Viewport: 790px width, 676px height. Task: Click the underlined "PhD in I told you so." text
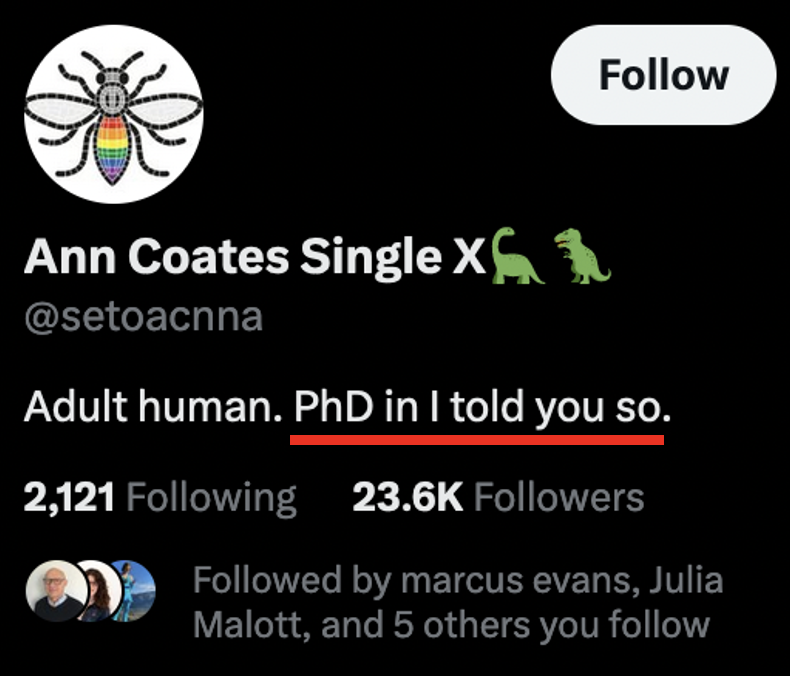point(479,407)
